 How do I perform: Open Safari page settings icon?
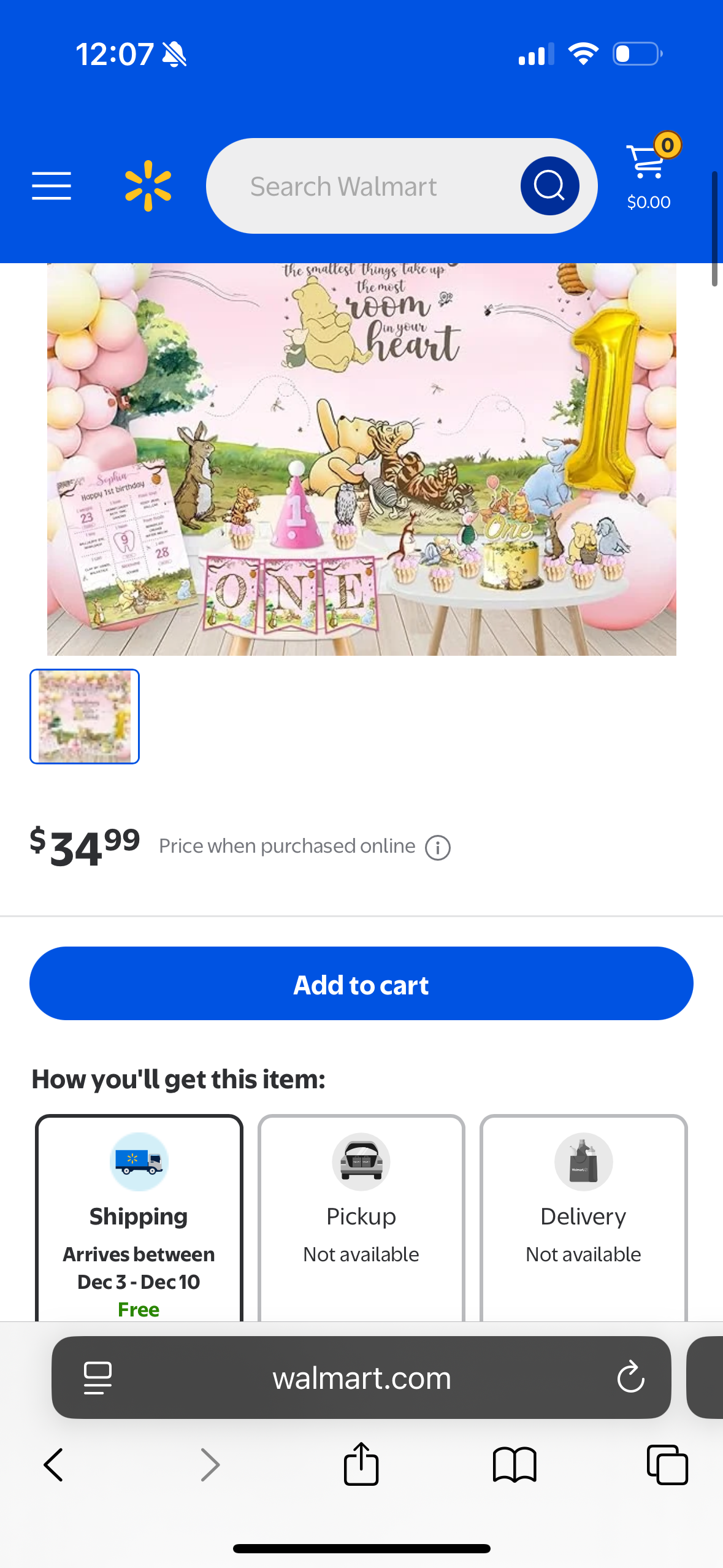[x=98, y=1378]
